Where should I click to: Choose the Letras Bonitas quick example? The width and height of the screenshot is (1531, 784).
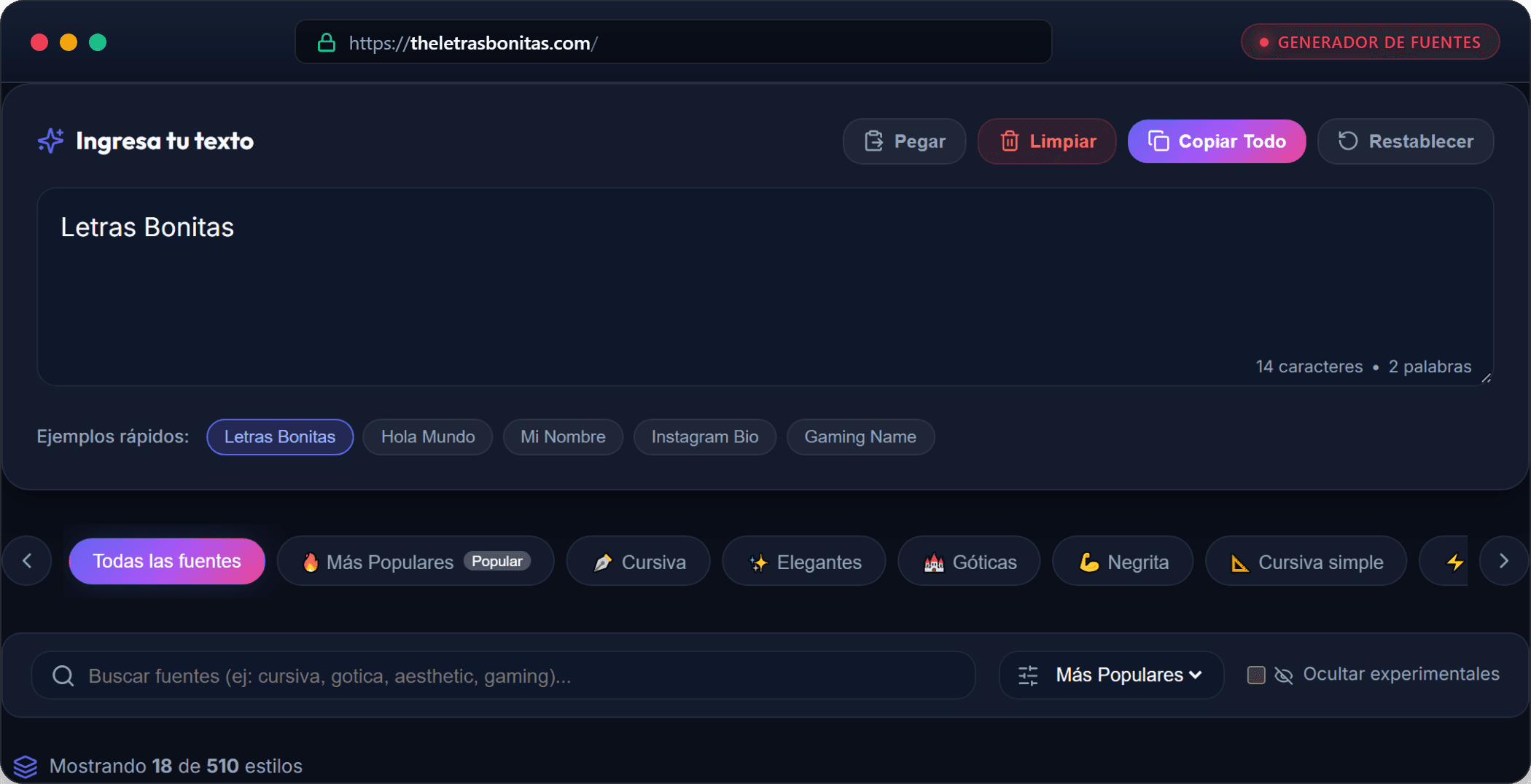tap(280, 437)
